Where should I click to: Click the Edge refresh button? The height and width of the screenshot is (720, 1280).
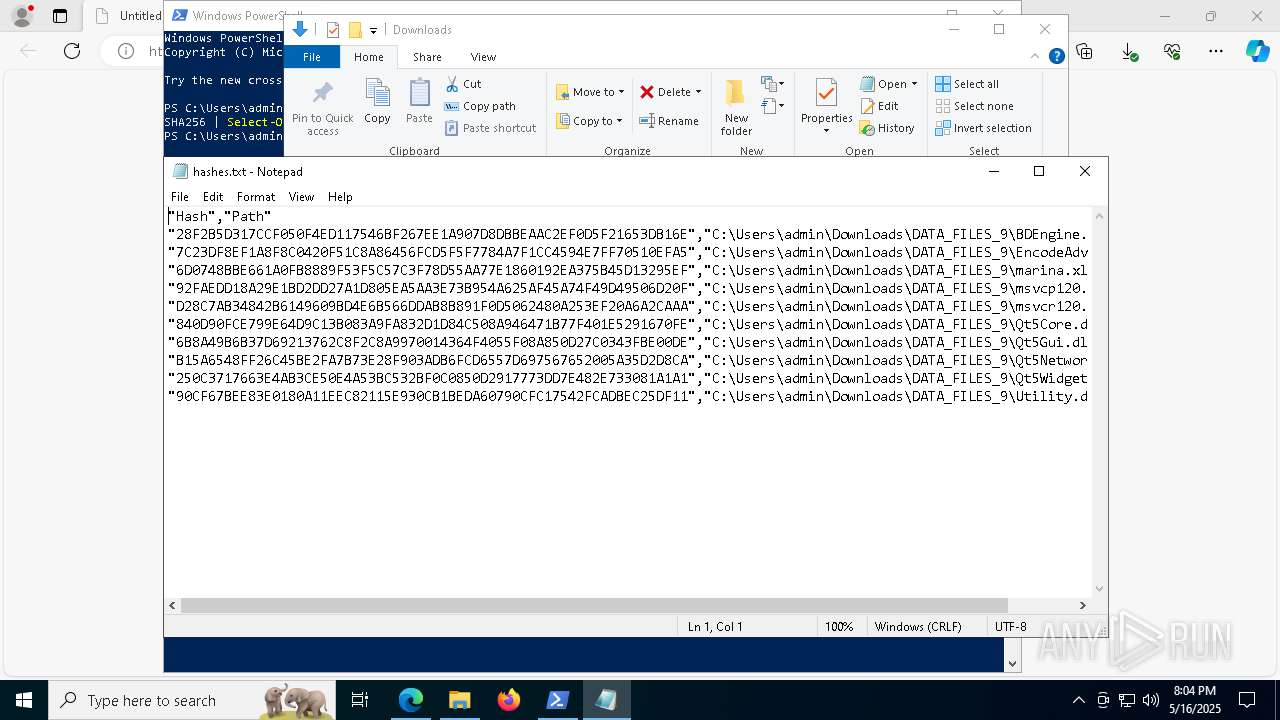(72, 51)
